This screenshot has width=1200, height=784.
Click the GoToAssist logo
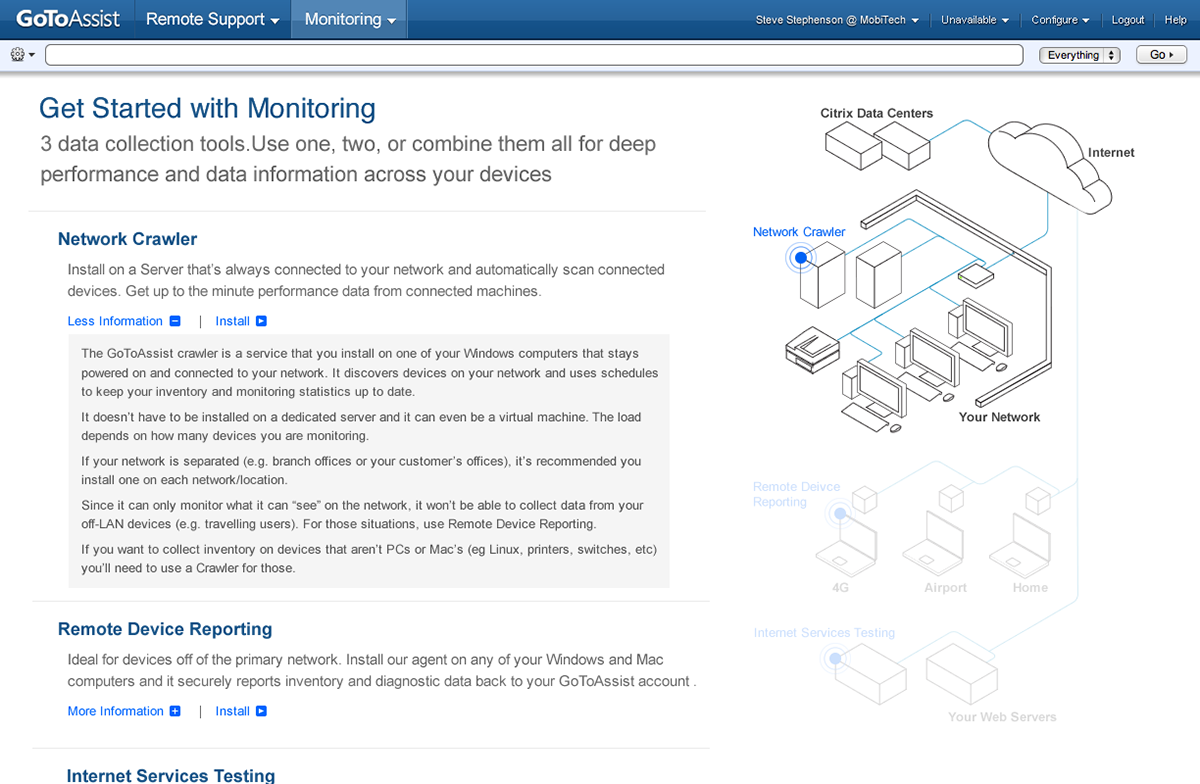66,19
